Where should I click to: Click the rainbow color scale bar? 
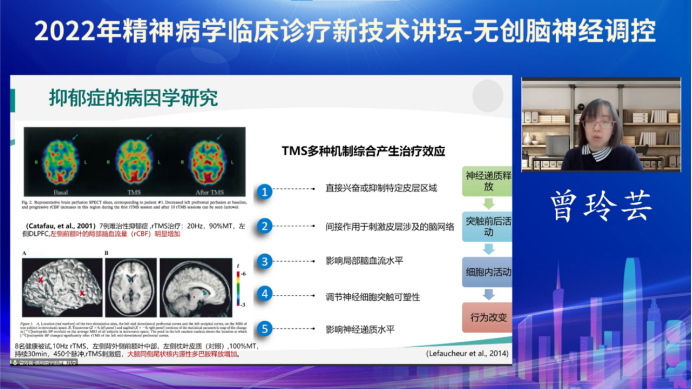tap(238, 289)
